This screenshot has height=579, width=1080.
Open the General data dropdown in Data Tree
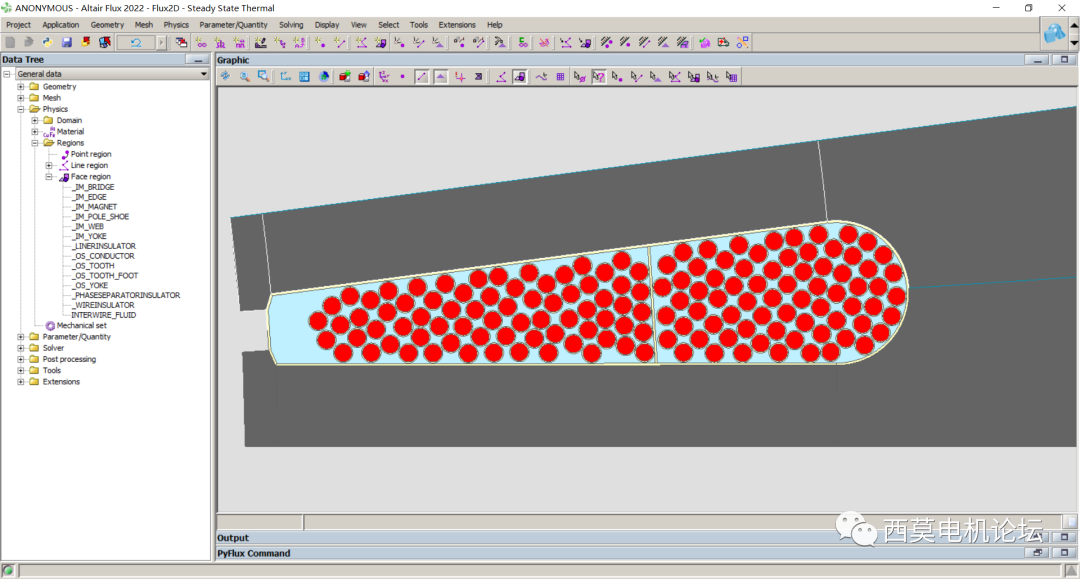[204, 74]
